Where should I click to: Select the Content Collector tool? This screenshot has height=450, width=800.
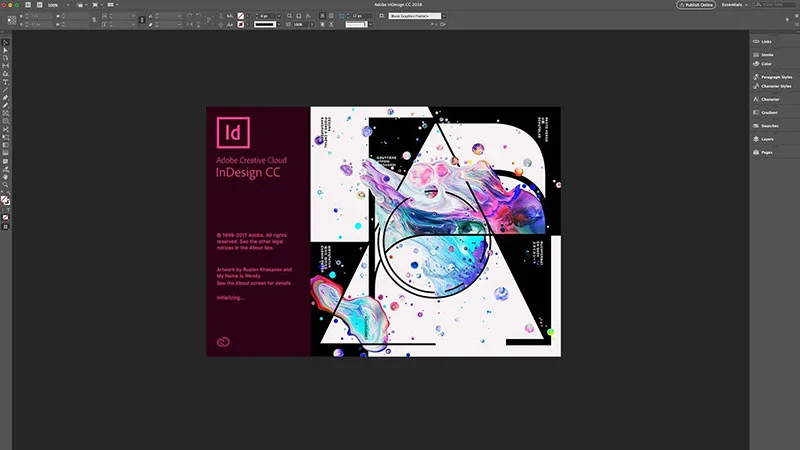(6, 73)
